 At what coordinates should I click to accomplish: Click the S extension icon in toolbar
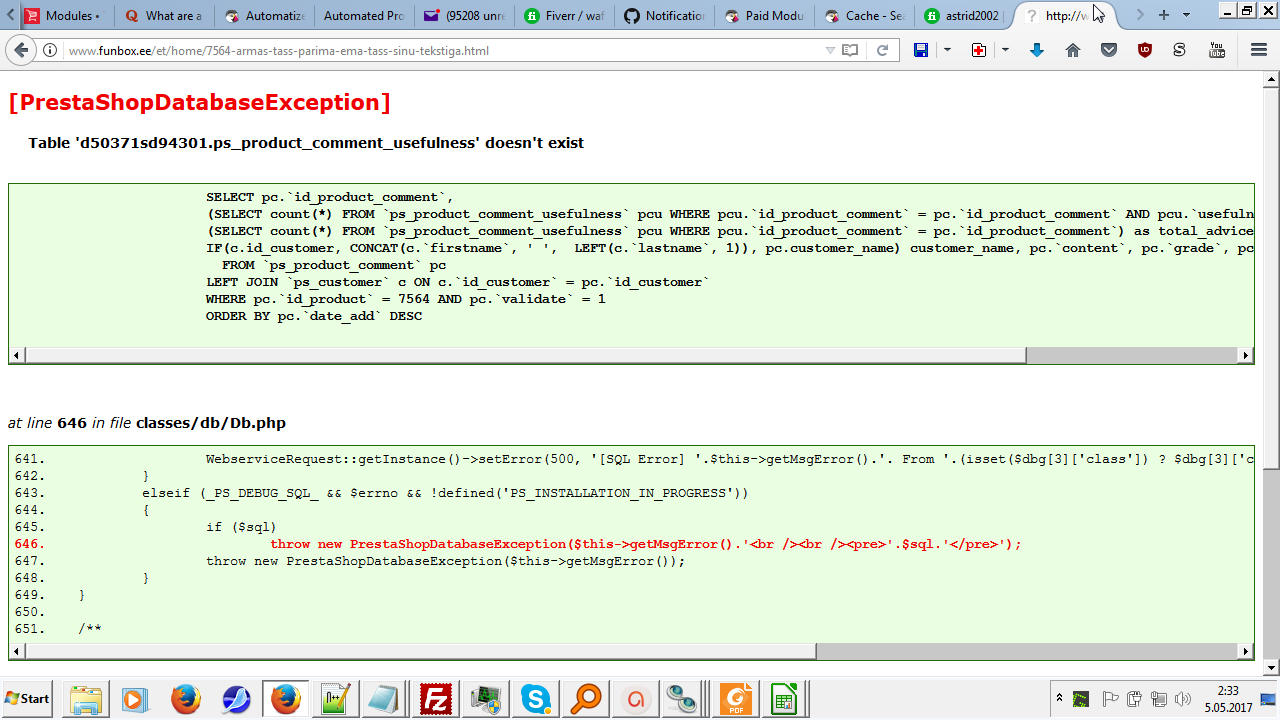1180,50
